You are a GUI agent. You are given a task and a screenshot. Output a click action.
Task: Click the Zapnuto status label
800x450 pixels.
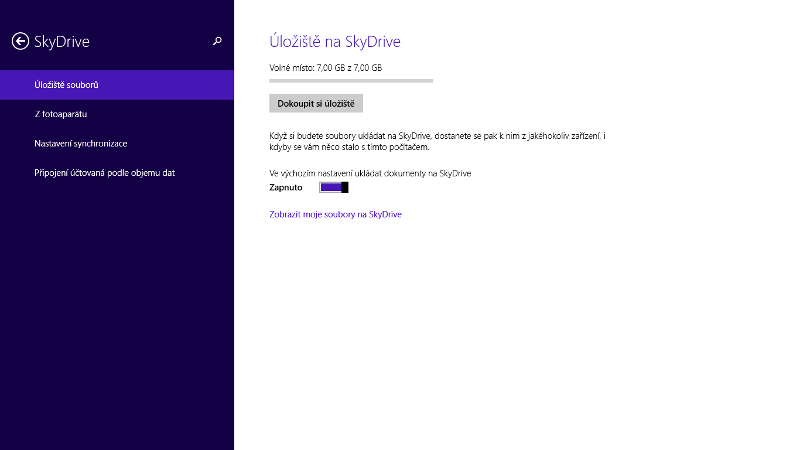pyautogui.click(x=286, y=187)
